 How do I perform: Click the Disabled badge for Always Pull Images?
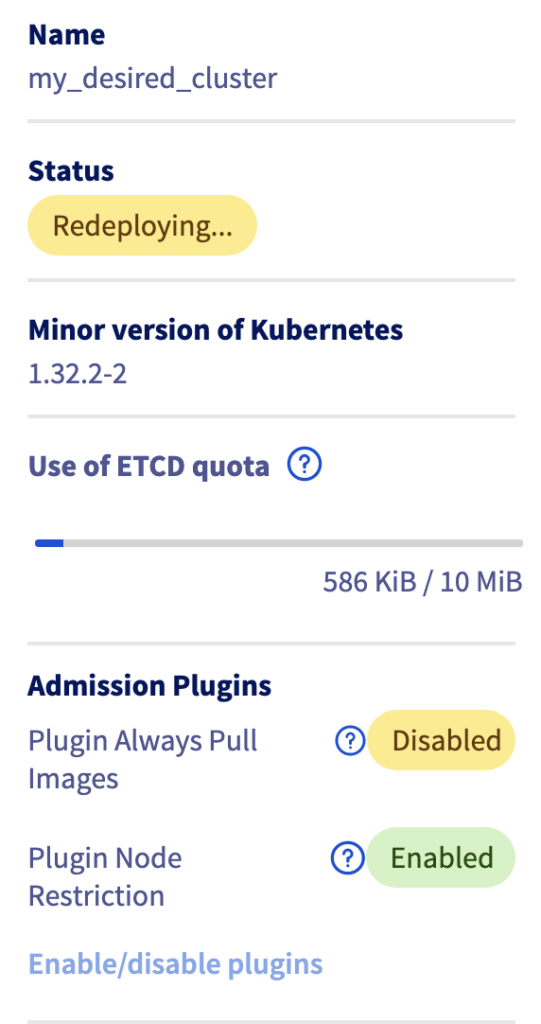[441, 740]
